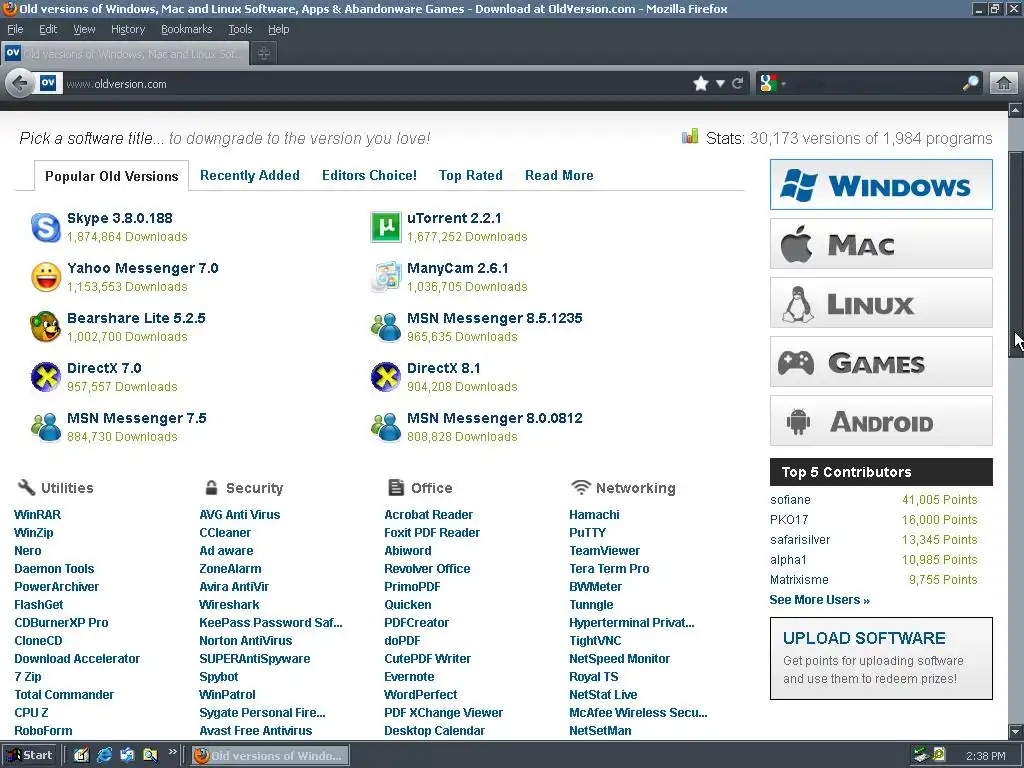
Task: Open the Upload Software box
Action: (x=881, y=658)
